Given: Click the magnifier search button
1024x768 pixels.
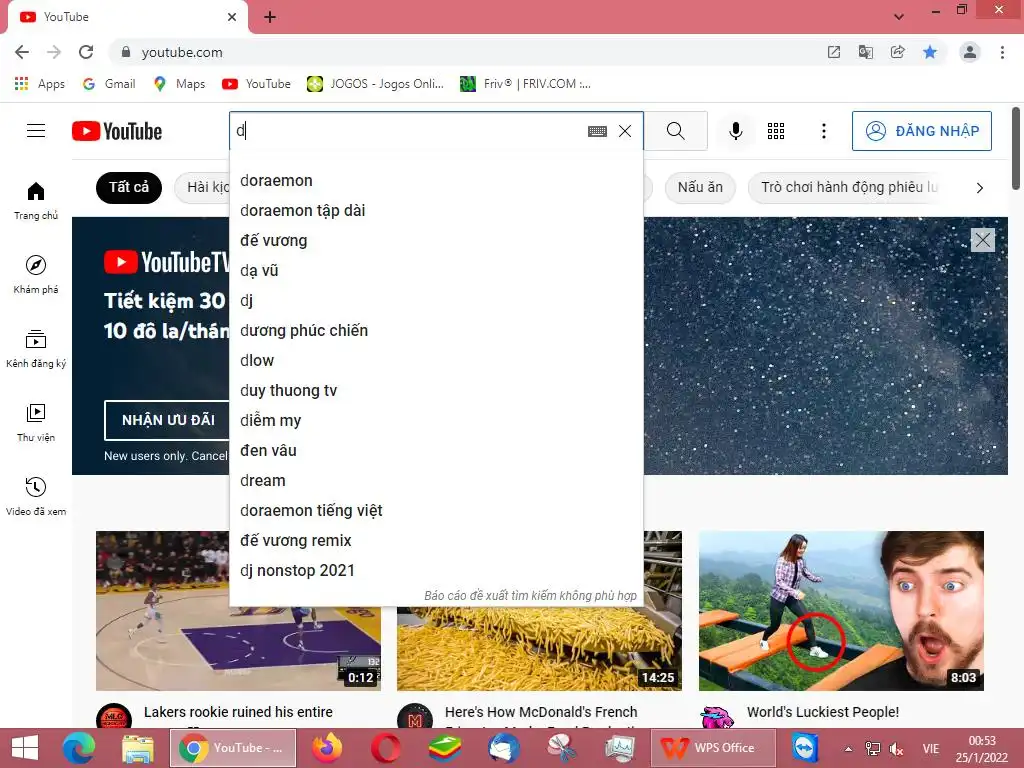Looking at the screenshot, I should click(676, 131).
